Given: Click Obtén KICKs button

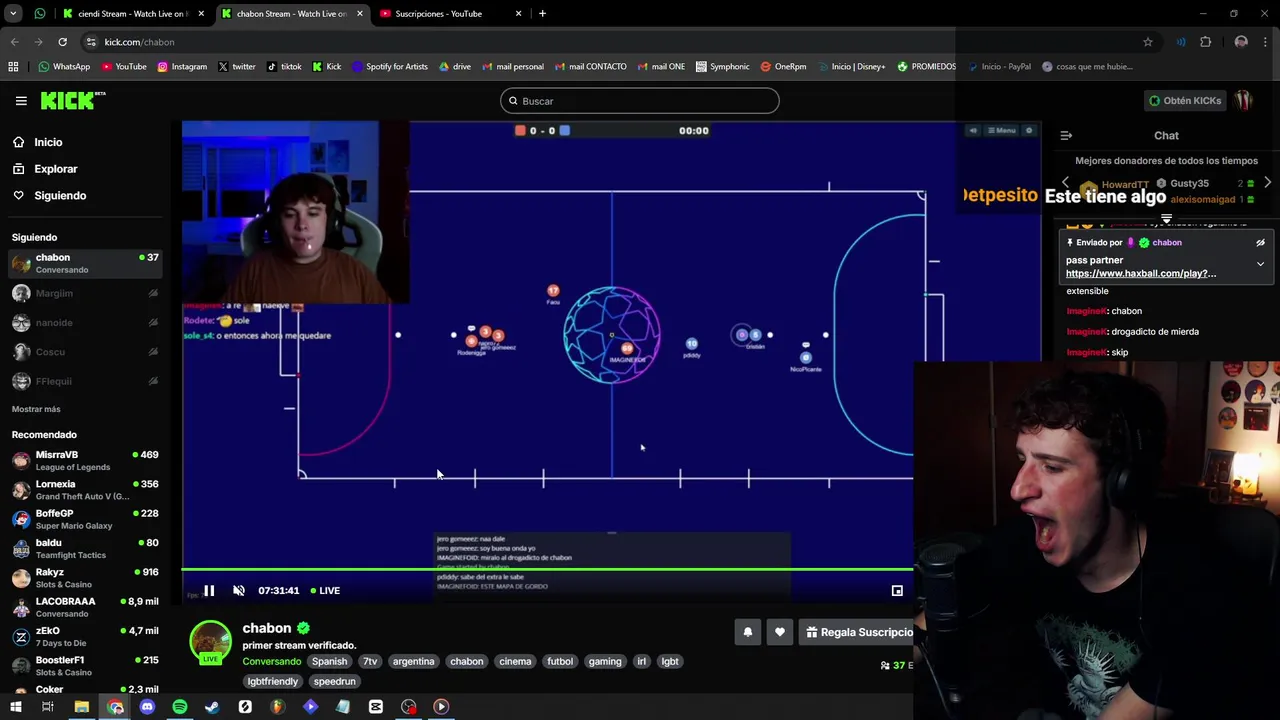Looking at the screenshot, I should click(x=1185, y=100).
